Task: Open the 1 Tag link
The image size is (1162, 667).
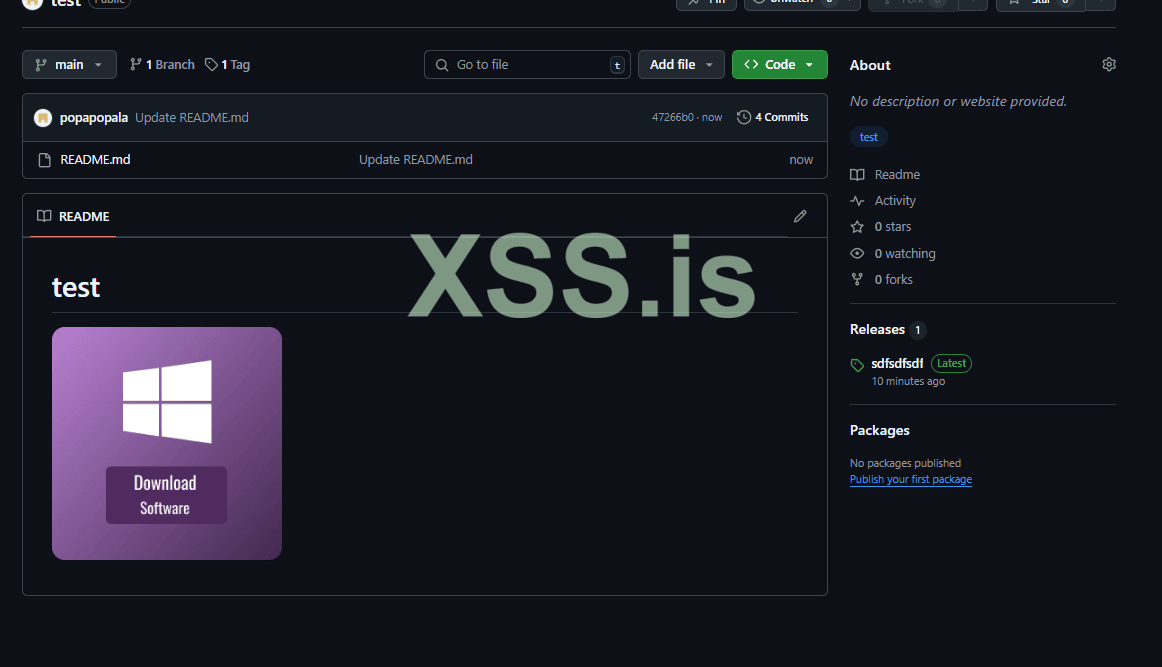Action: [228, 64]
